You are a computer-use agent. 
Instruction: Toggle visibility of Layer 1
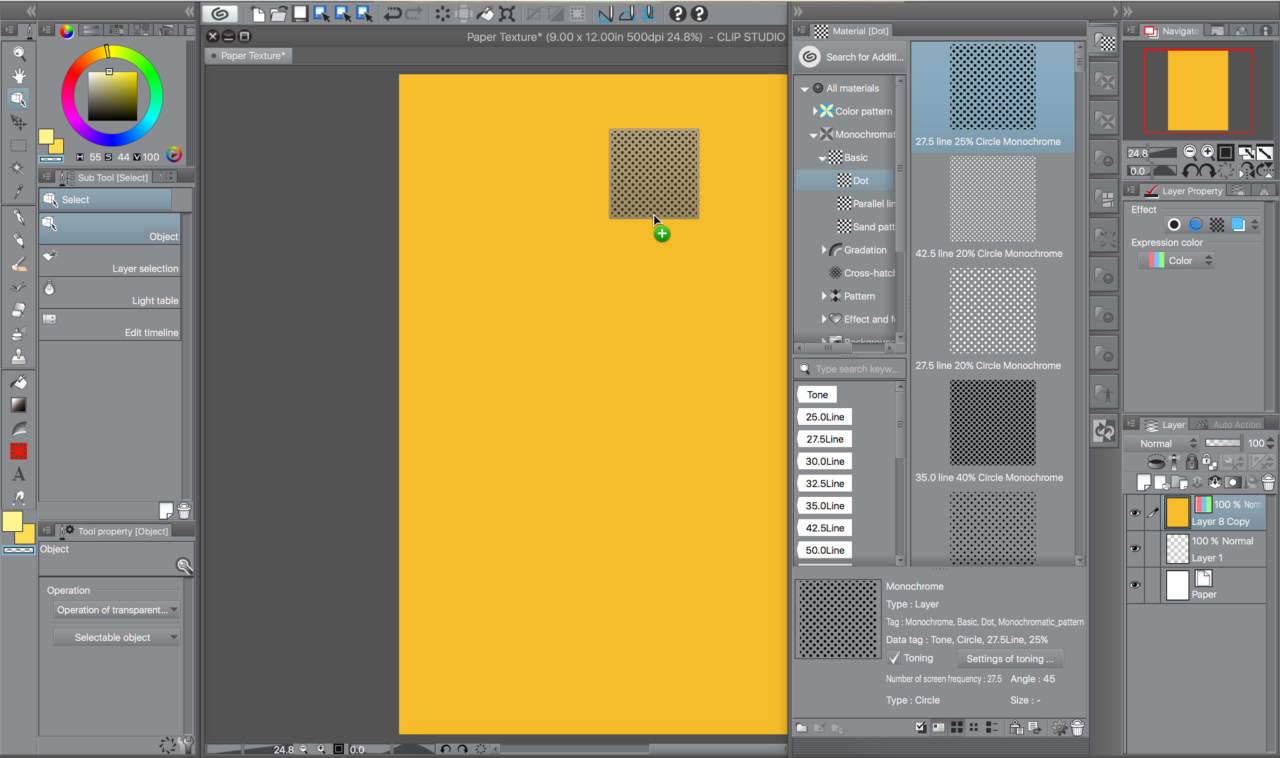(x=1136, y=548)
